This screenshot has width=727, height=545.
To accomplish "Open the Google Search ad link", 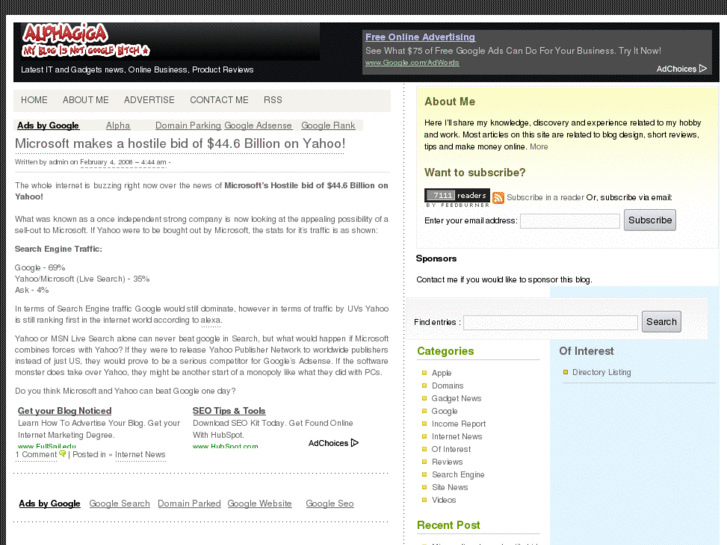I will tap(120, 504).
